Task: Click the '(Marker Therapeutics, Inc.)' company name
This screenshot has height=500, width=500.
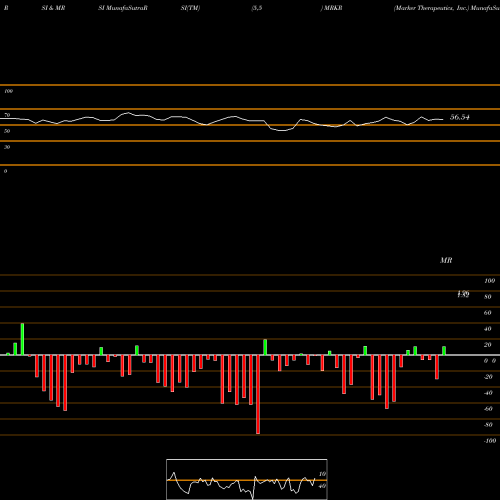Action: pos(431,8)
